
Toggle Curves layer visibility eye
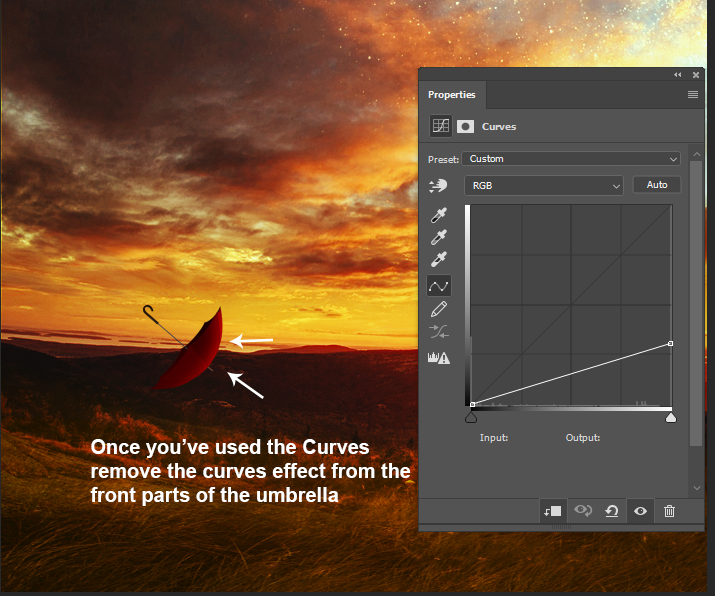coord(640,511)
